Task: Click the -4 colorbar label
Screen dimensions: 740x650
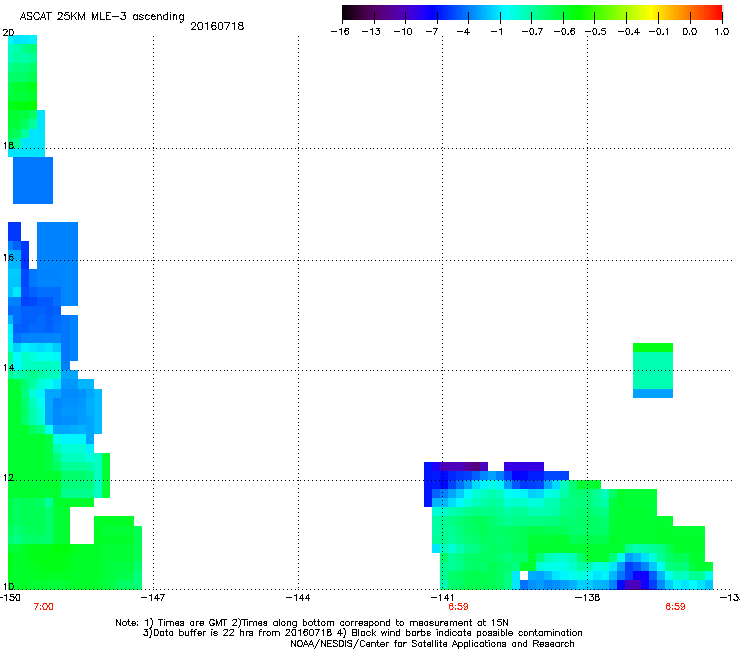Action: [x=463, y=32]
